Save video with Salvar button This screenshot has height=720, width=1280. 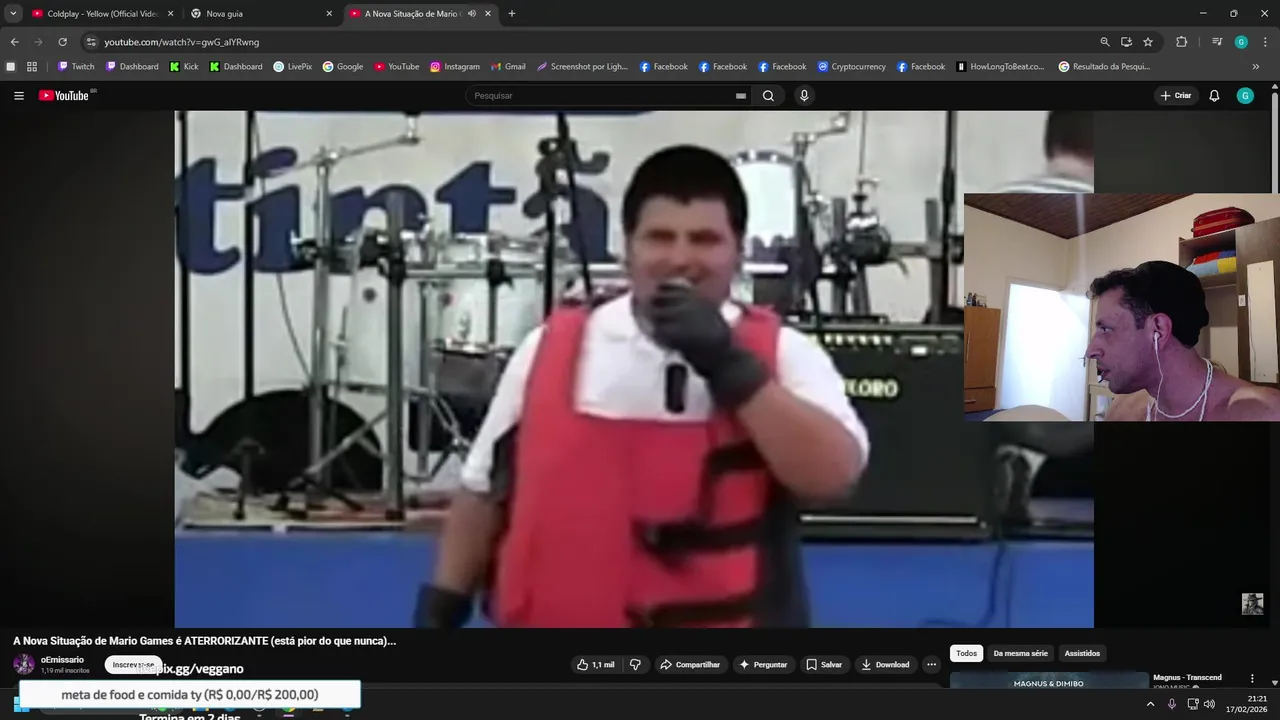point(824,665)
